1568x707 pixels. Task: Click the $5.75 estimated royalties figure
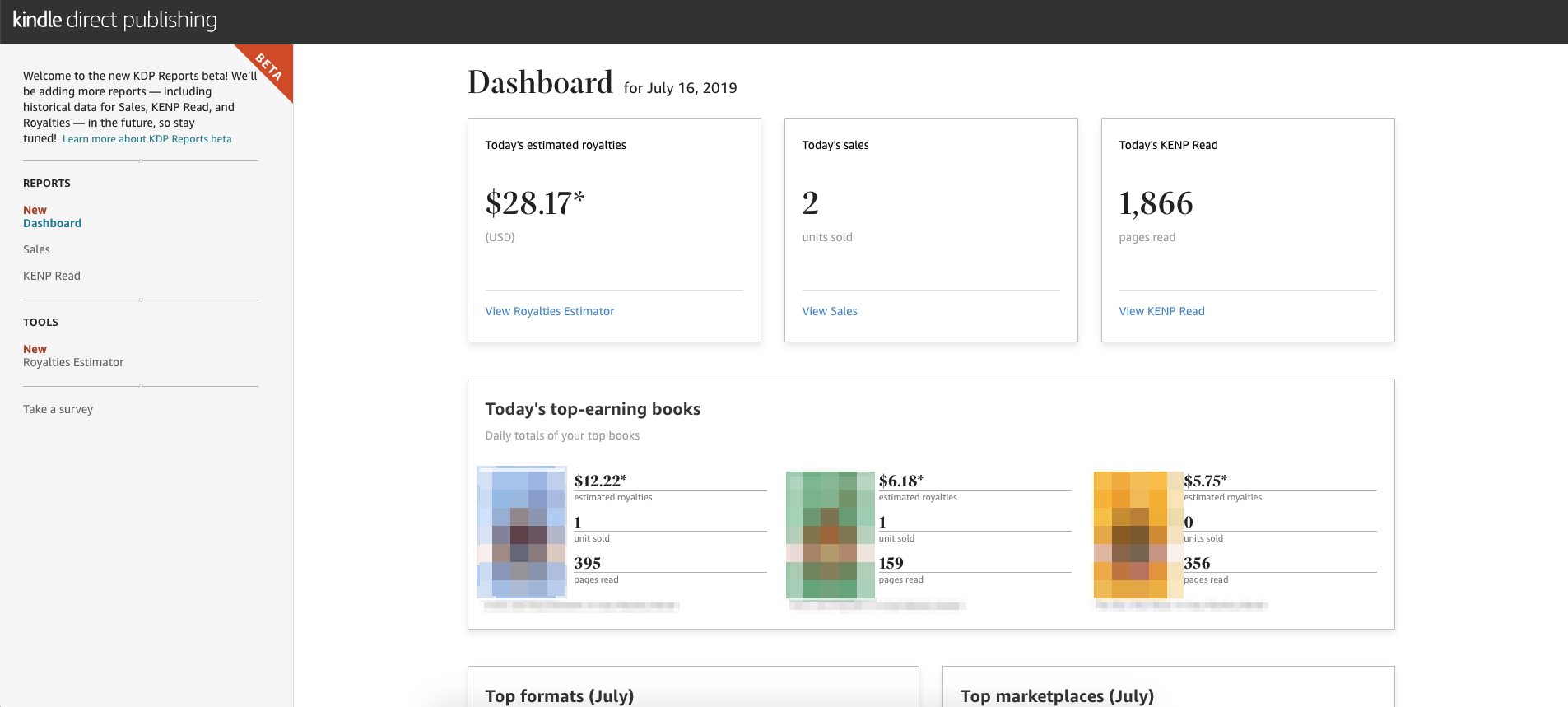[x=1206, y=481]
